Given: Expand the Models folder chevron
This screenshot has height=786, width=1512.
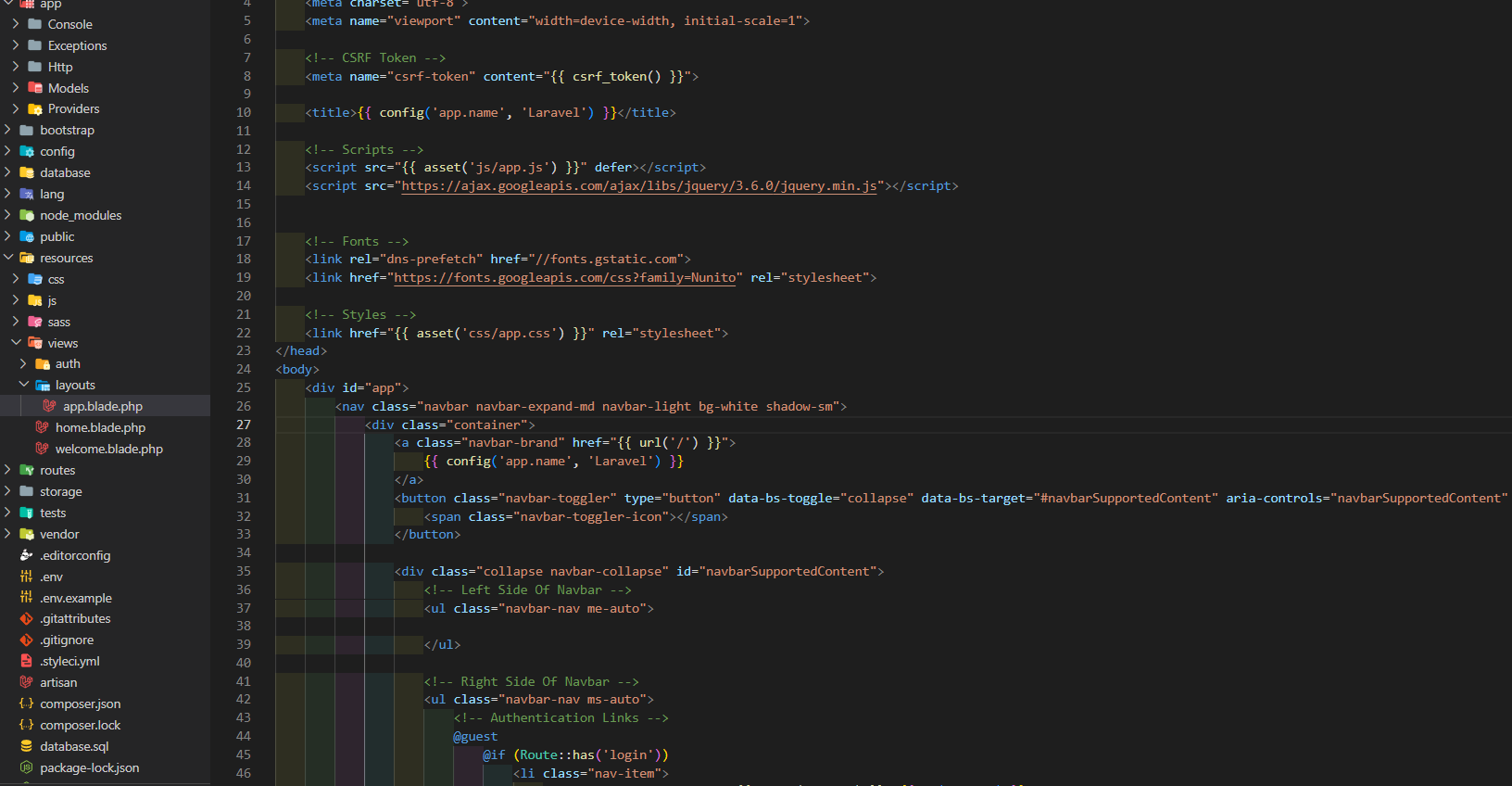Looking at the screenshot, I should point(16,88).
